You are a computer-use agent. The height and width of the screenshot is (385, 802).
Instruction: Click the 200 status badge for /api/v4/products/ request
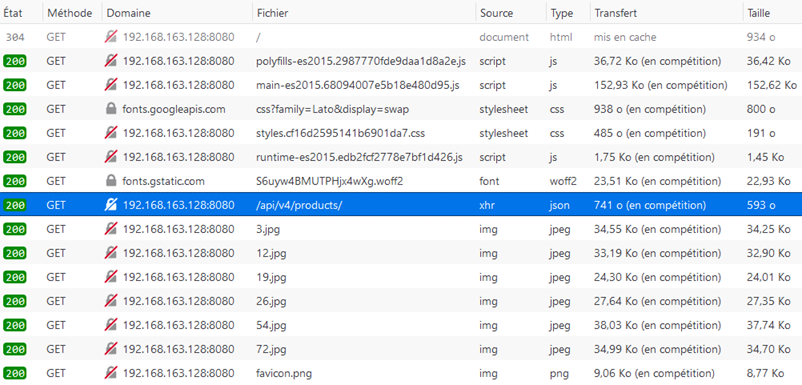[15, 205]
